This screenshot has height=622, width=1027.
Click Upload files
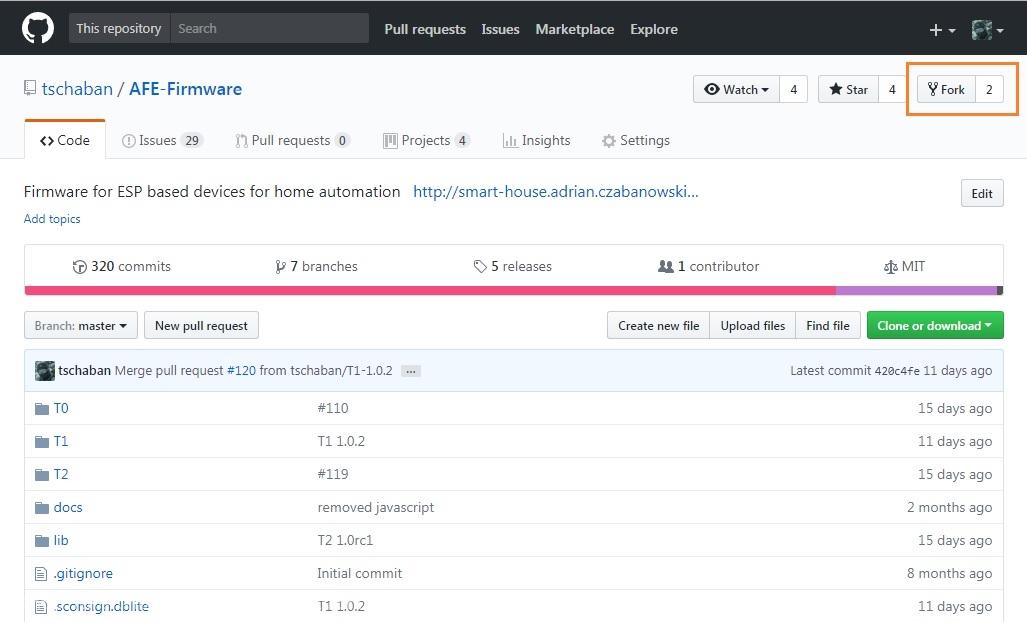(x=753, y=325)
